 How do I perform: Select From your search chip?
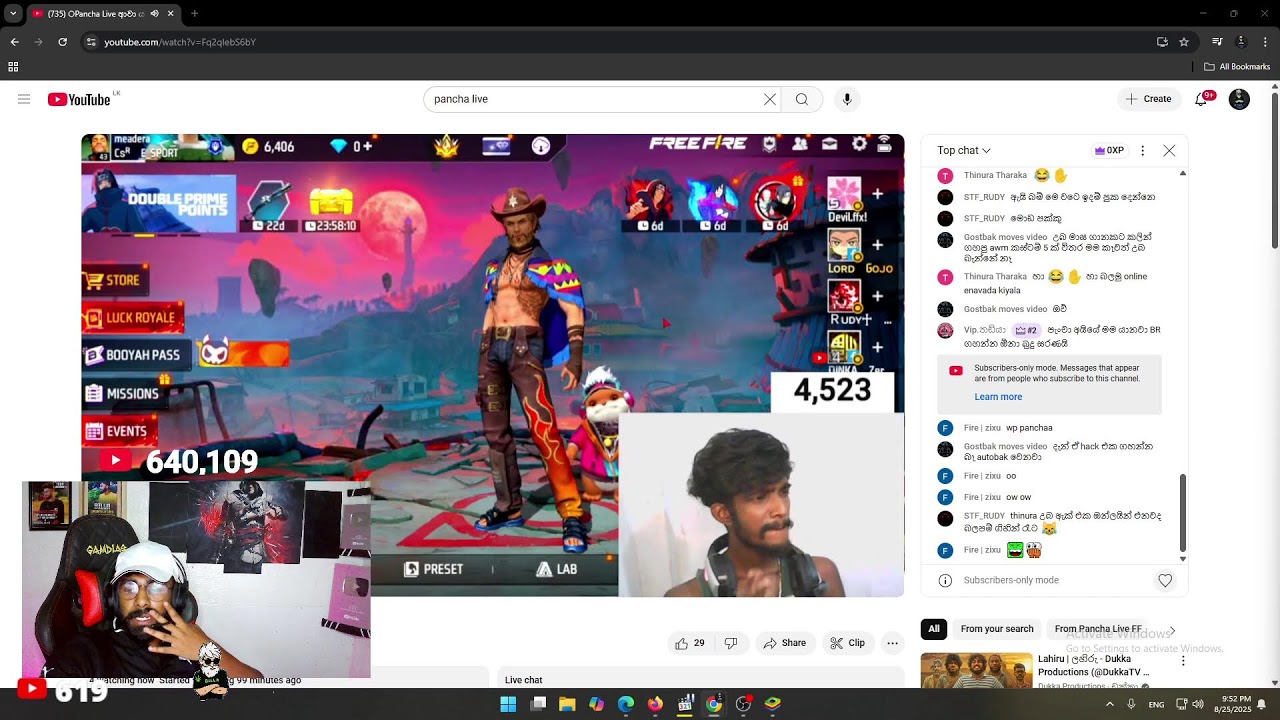pos(997,629)
